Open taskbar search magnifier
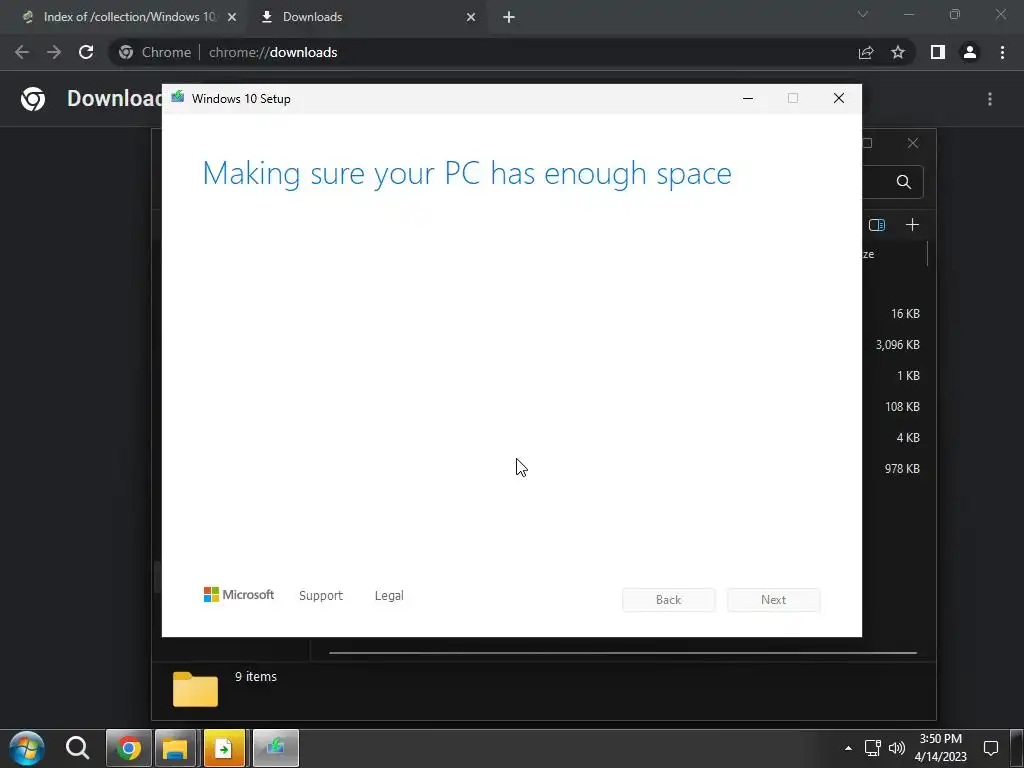The height and width of the screenshot is (768, 1024). (77, 748)
